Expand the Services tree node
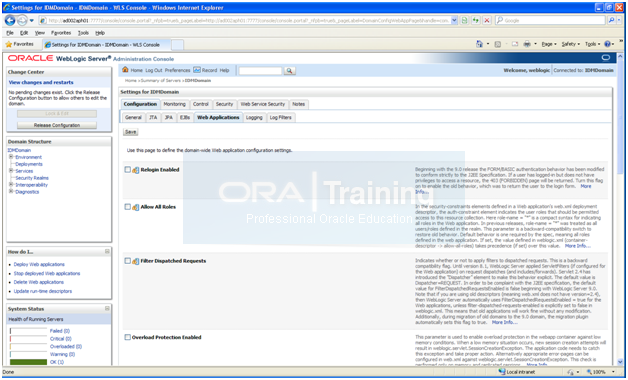Viewport: 628px width, 380px height. click(11, 171)
